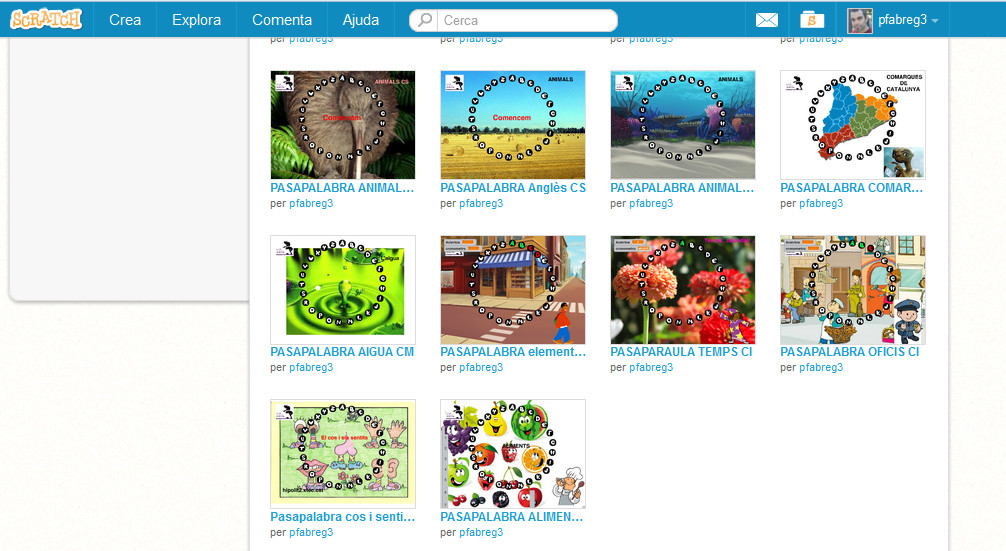Screen dimensions: 1006x551
Task: Open the kiwi bird project thumbnail
Action: pyautogui.click(x=343, y=125)
